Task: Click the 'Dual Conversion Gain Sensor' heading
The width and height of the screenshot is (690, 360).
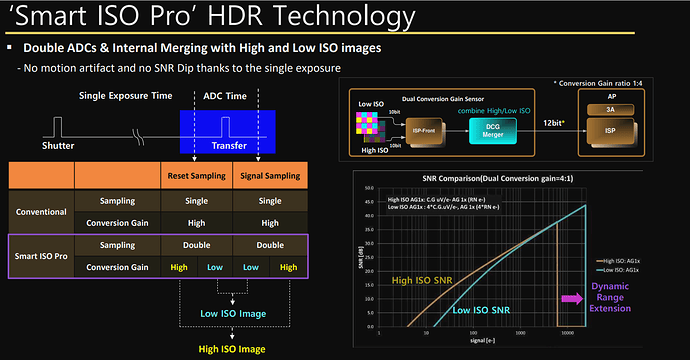Action: coord(443,99)
